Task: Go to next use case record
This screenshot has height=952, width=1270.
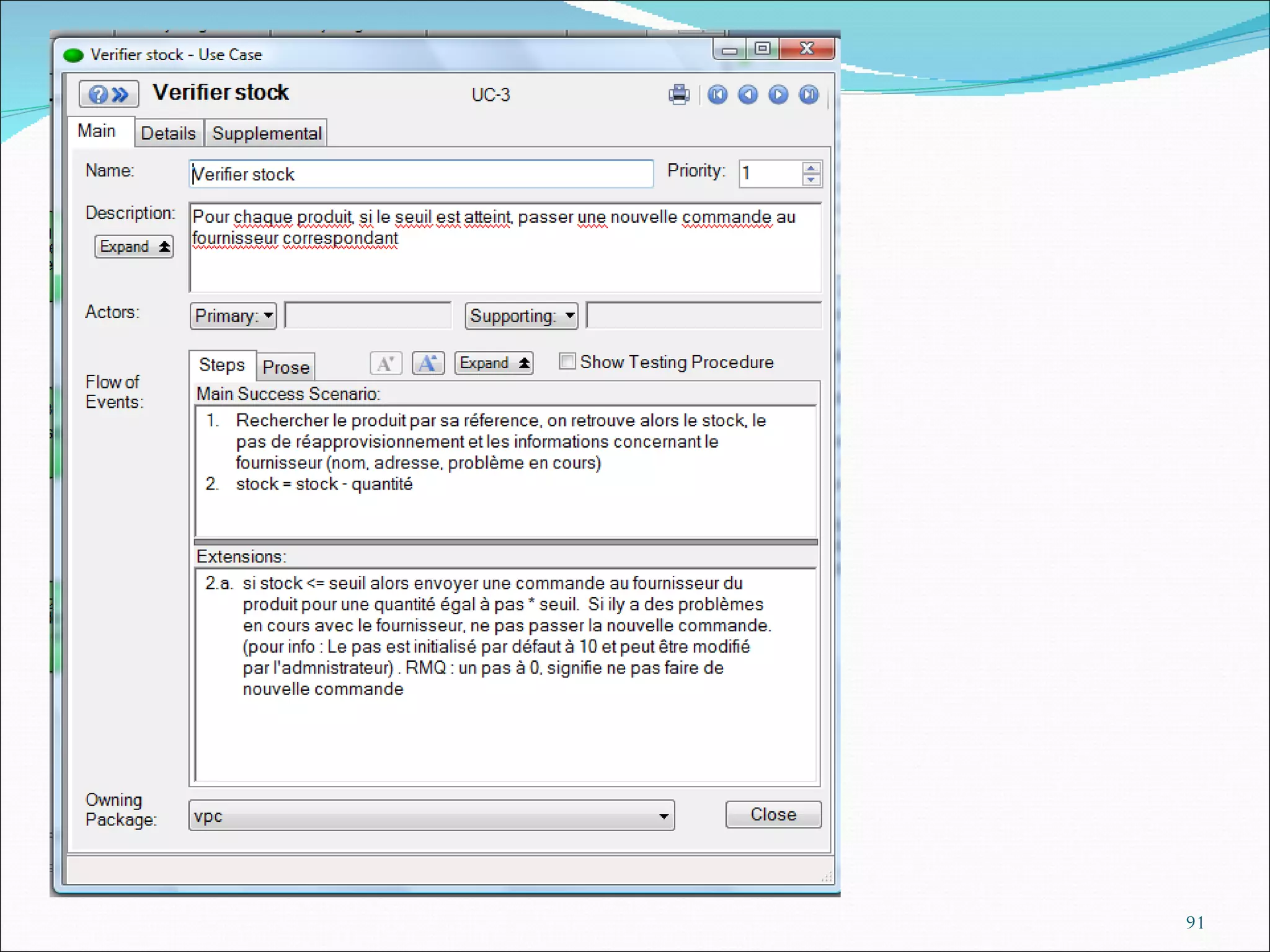Action: pos(778,95)
